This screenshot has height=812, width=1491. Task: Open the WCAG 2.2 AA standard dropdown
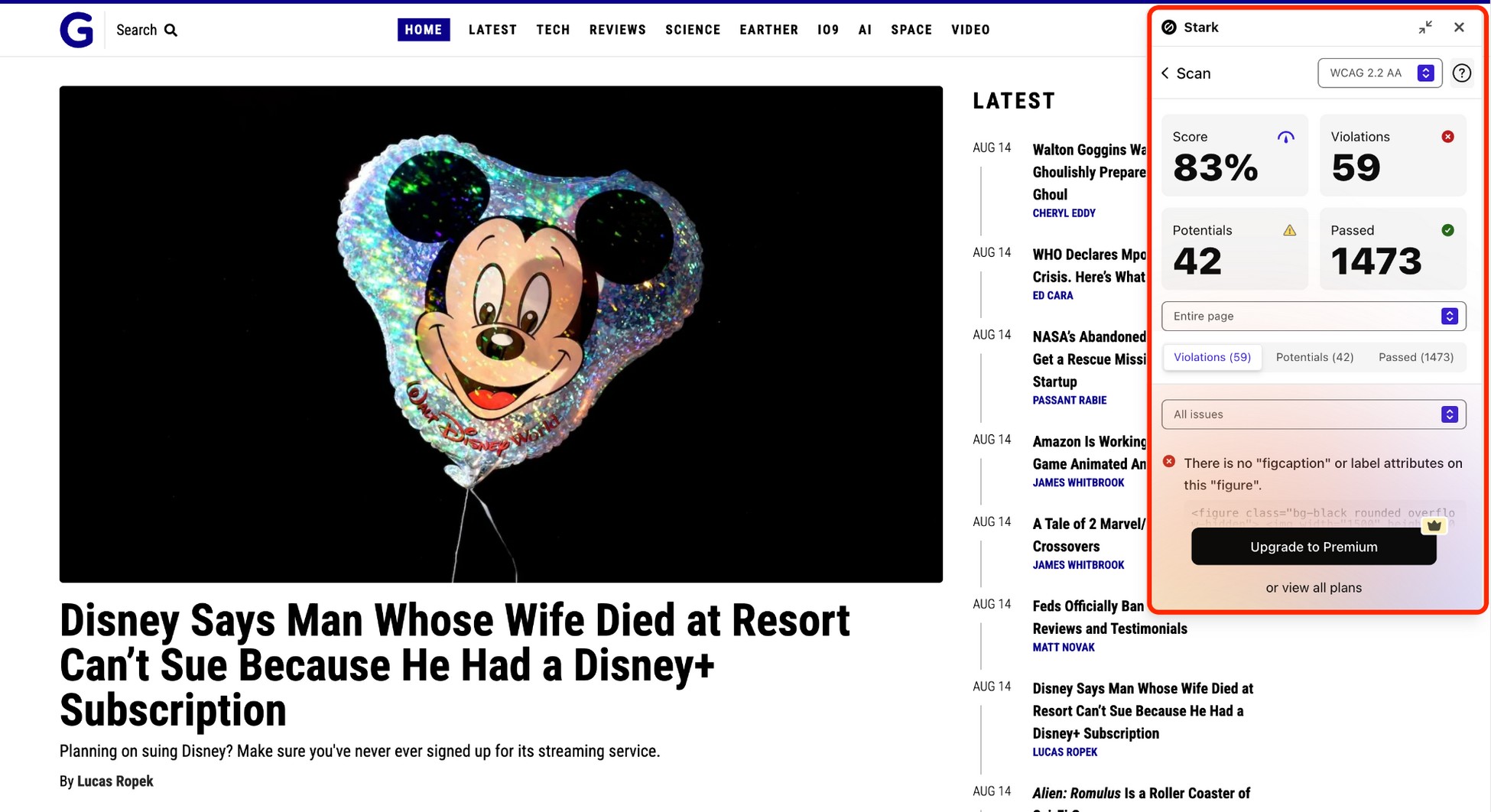point(1380,73)
